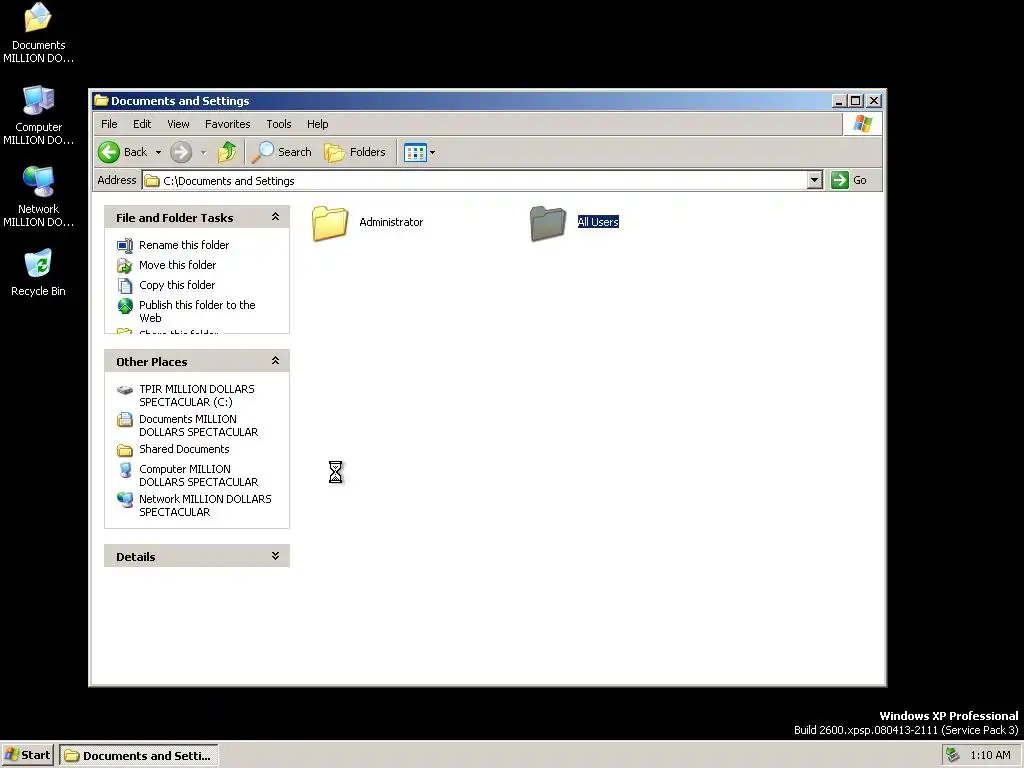Click the Documents and Settings title bar
Screen dimensions: 1024x768
click(x=464, y=101)
